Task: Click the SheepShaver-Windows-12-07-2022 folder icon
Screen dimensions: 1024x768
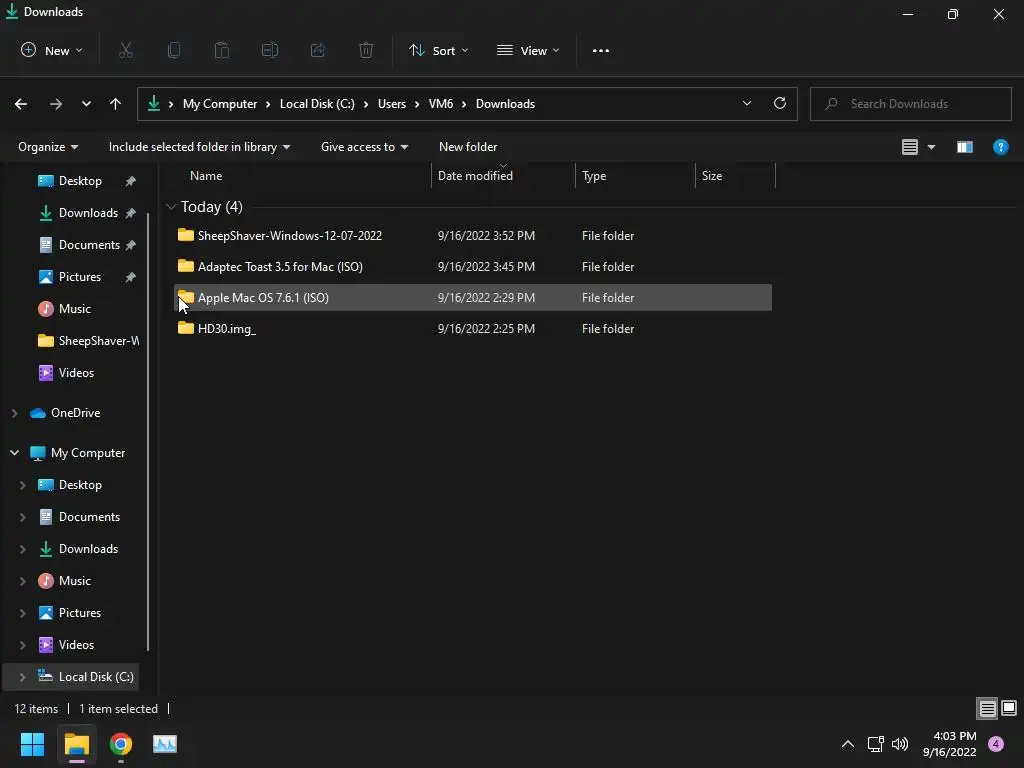Action: [185, 234]
